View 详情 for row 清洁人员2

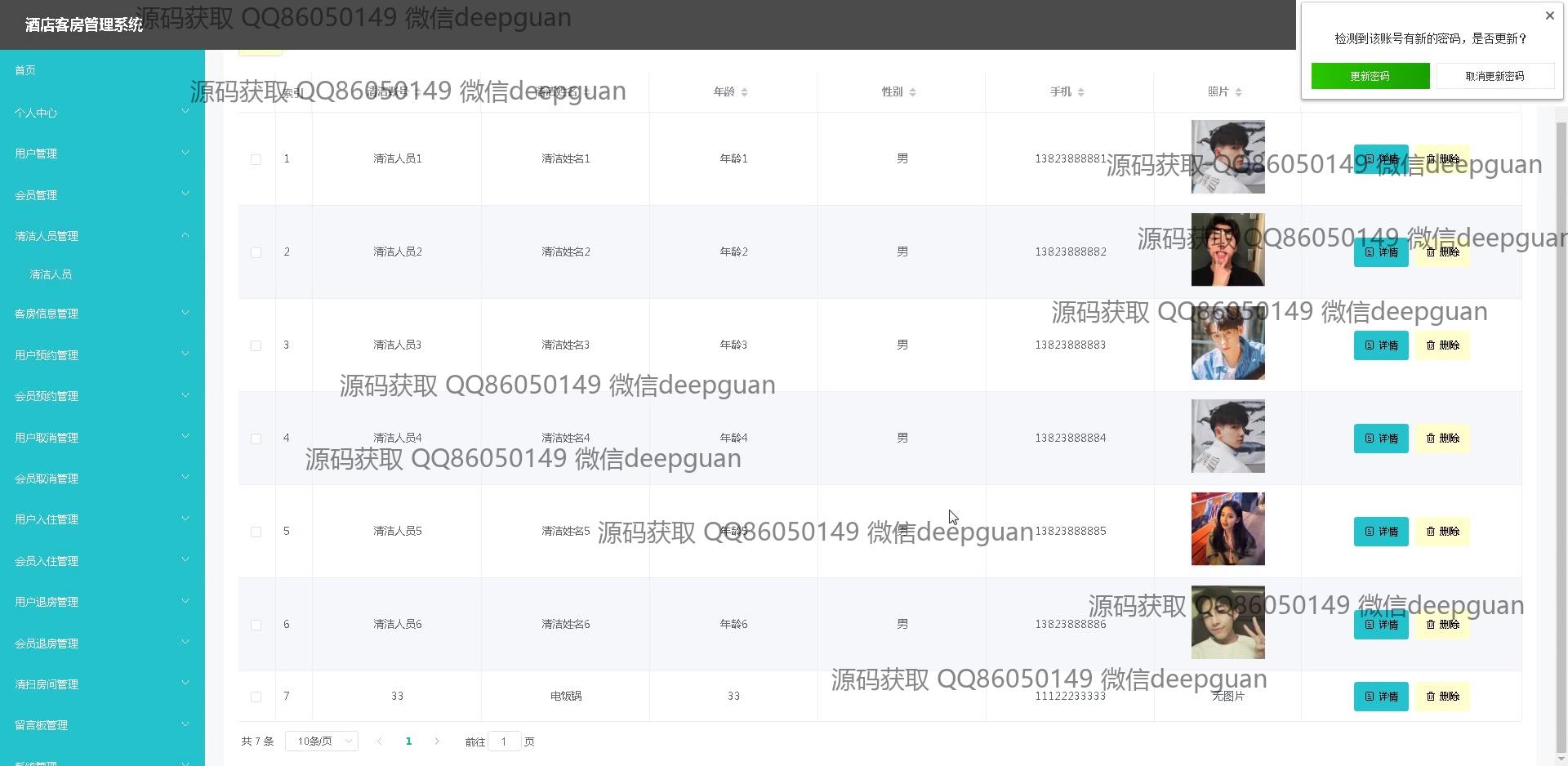1381,252
